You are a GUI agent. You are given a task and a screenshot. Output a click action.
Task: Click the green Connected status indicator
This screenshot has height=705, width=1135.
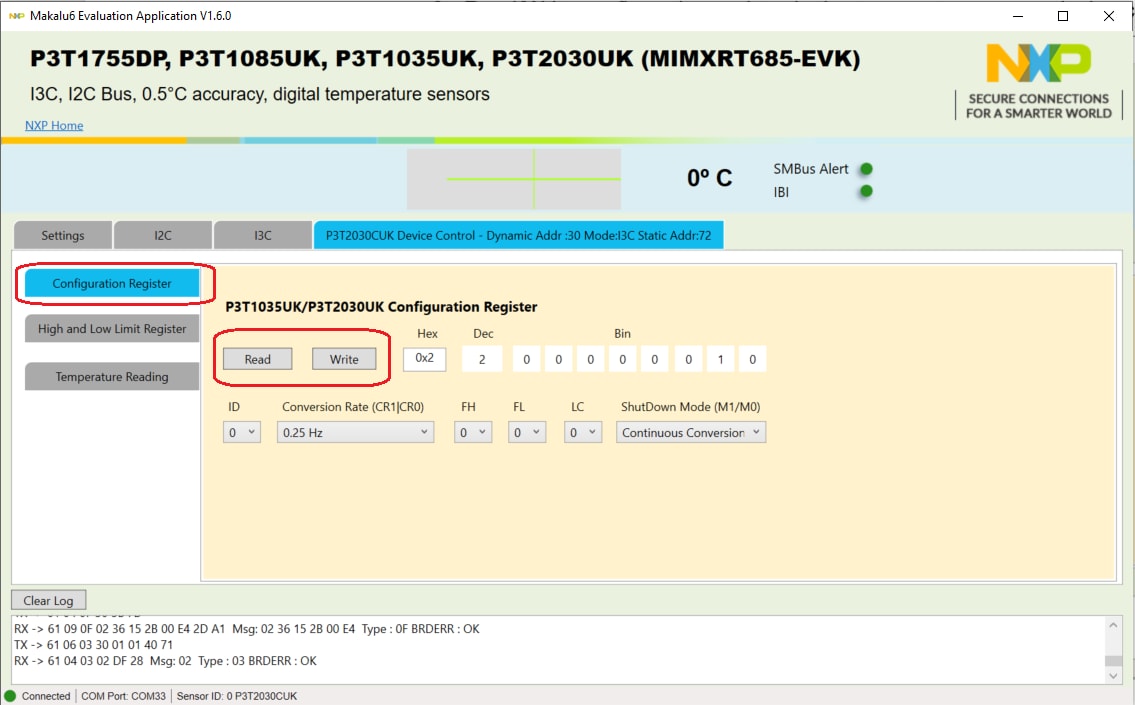[11, 696]
